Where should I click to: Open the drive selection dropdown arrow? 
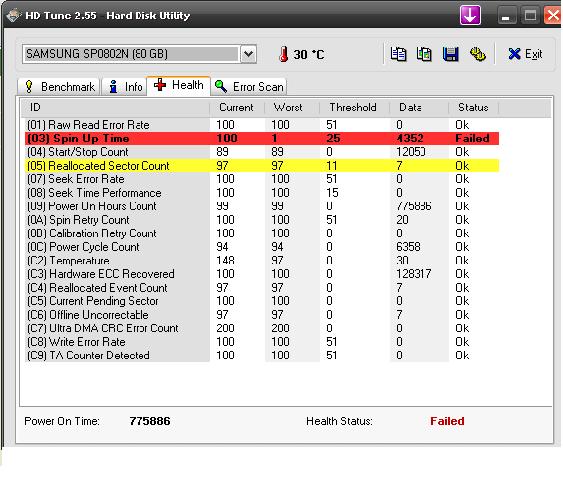248,55
